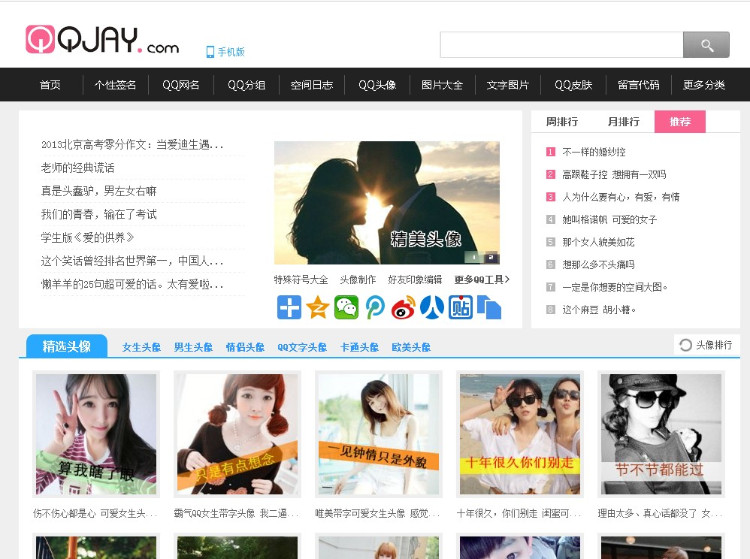The image size is (750, 559).
Task: Open ranked item 那个女人貌美如花
Action: pos(598,242)
